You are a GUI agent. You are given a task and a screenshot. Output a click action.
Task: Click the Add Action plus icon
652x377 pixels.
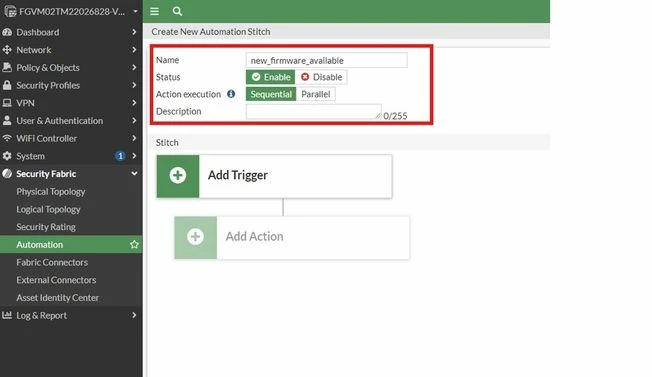[195, 237]
